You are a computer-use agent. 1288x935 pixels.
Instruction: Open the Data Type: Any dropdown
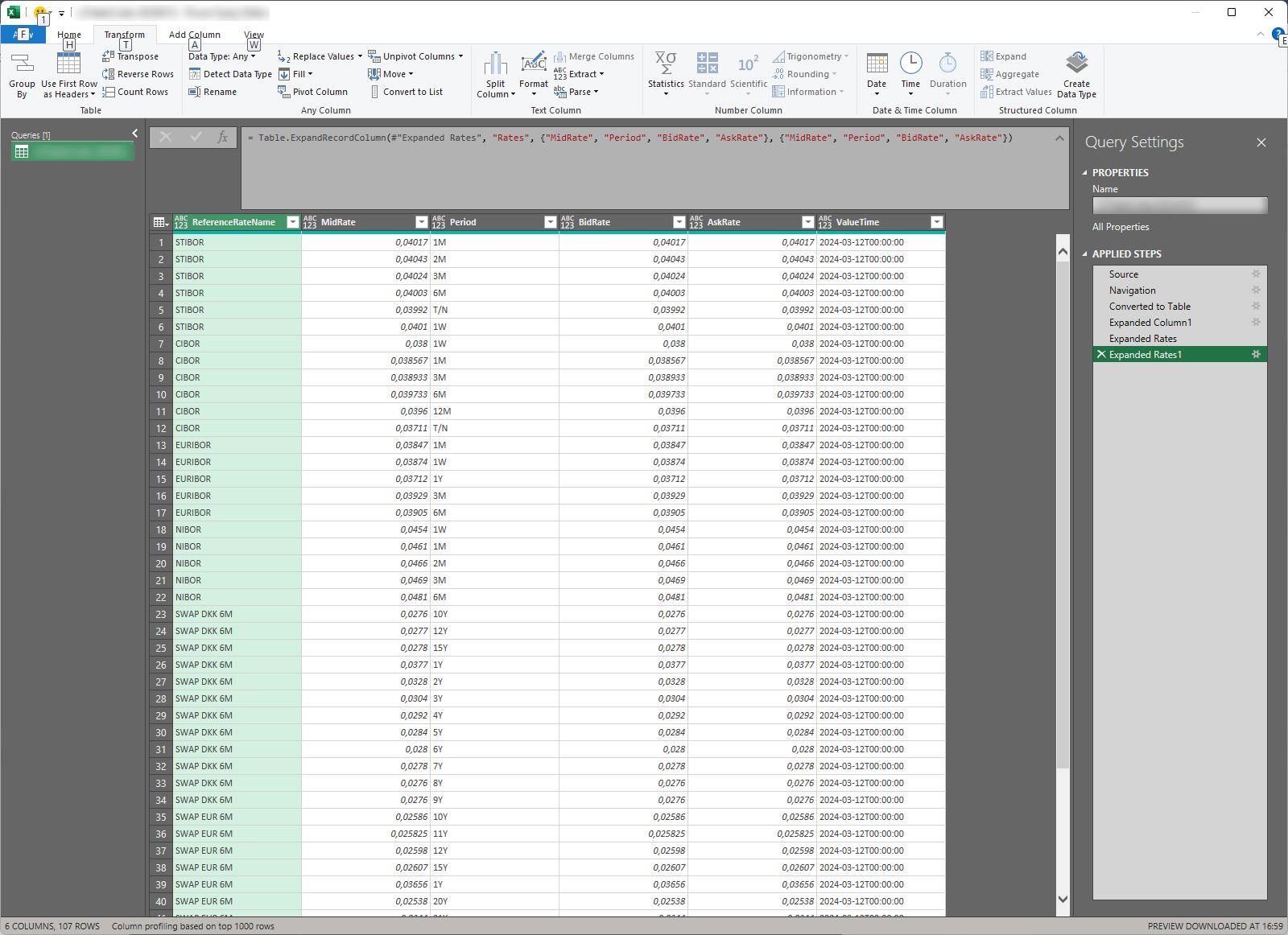pyautogui.click(x=222, y=56)
